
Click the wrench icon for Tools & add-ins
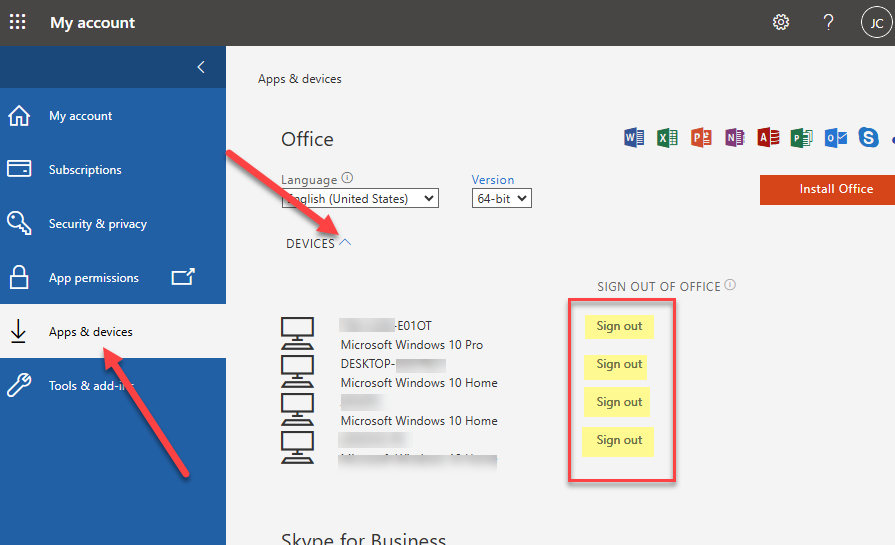point(19,385)
